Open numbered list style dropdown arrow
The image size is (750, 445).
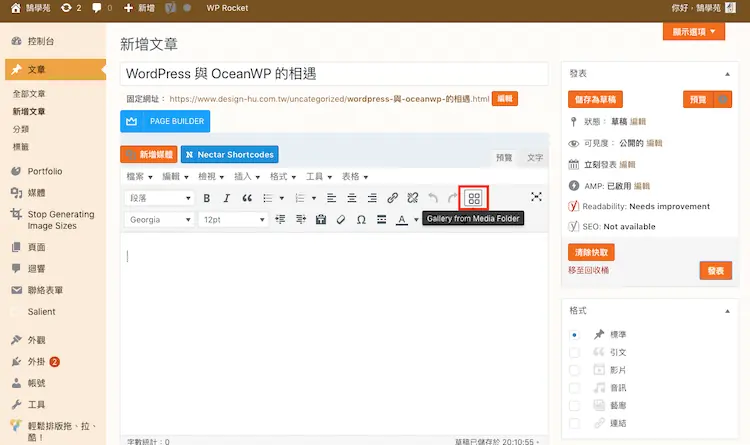pos(314,198)
